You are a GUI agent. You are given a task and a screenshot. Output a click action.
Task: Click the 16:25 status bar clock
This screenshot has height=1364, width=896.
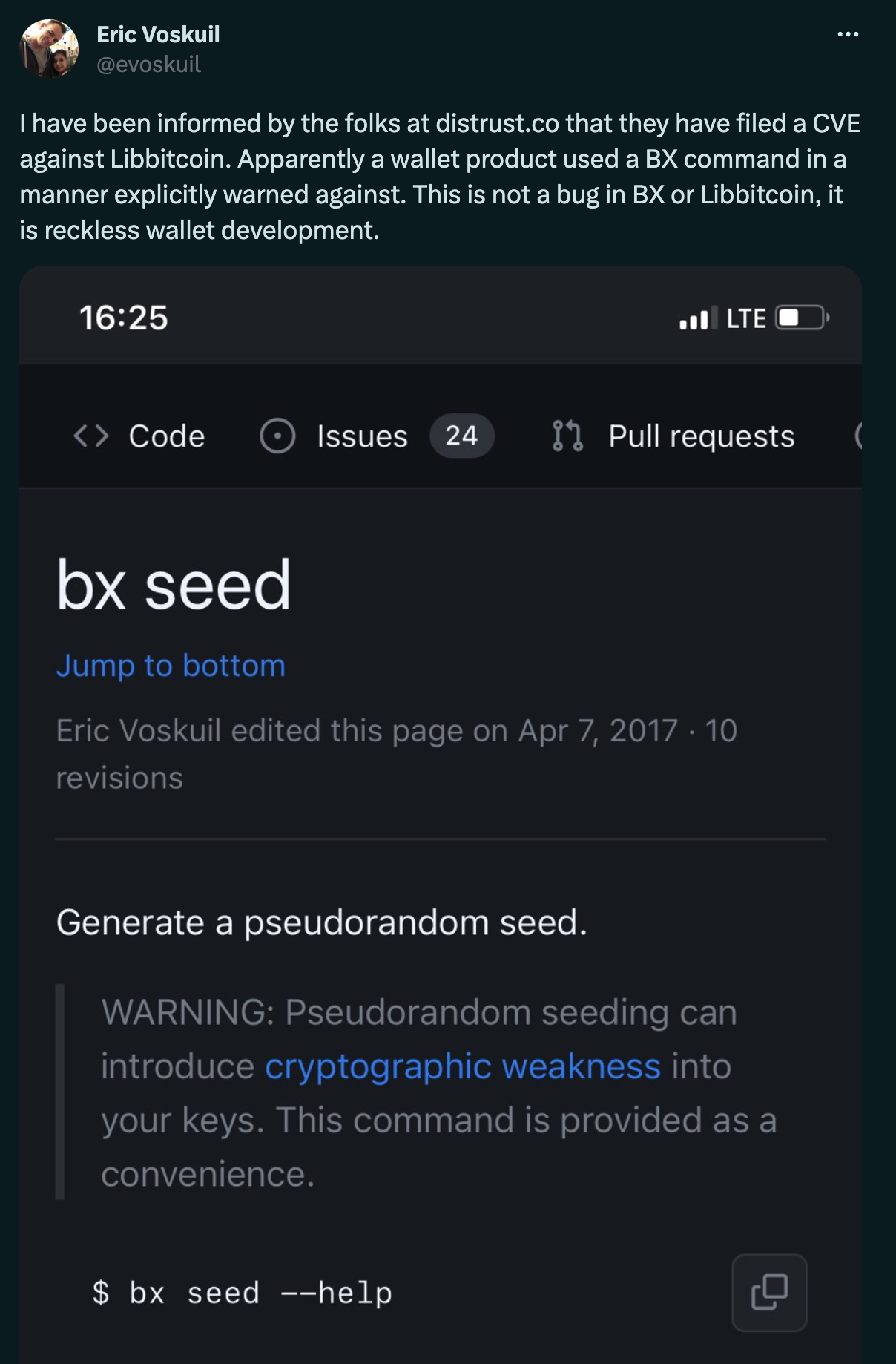pyautogui.click(x=124, y=318)
